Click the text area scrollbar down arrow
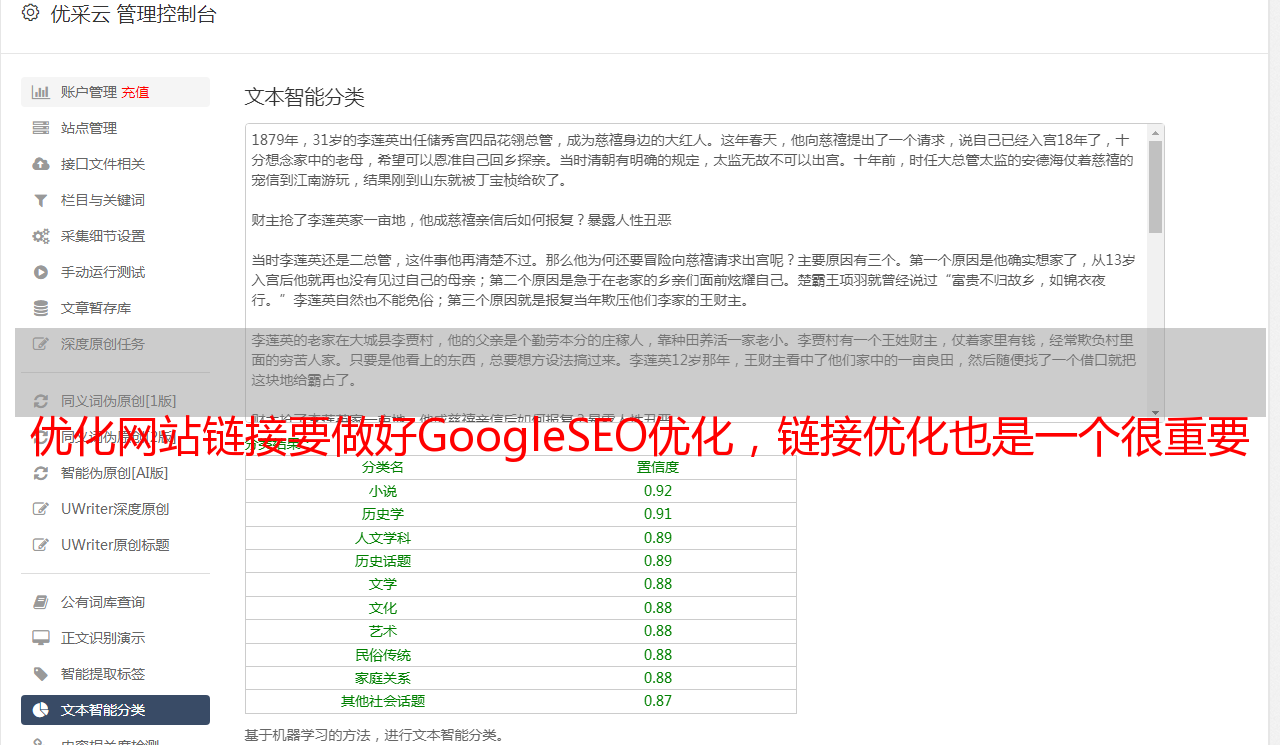Image resolution: width=1280 pixels, height=745 pixels. 1156,411
